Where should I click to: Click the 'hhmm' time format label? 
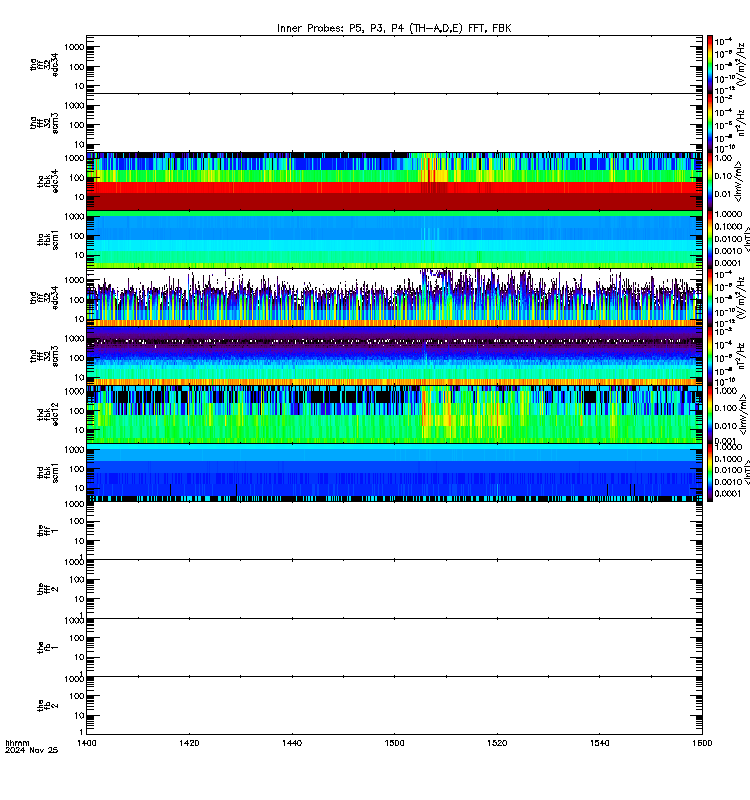point(17,743)
